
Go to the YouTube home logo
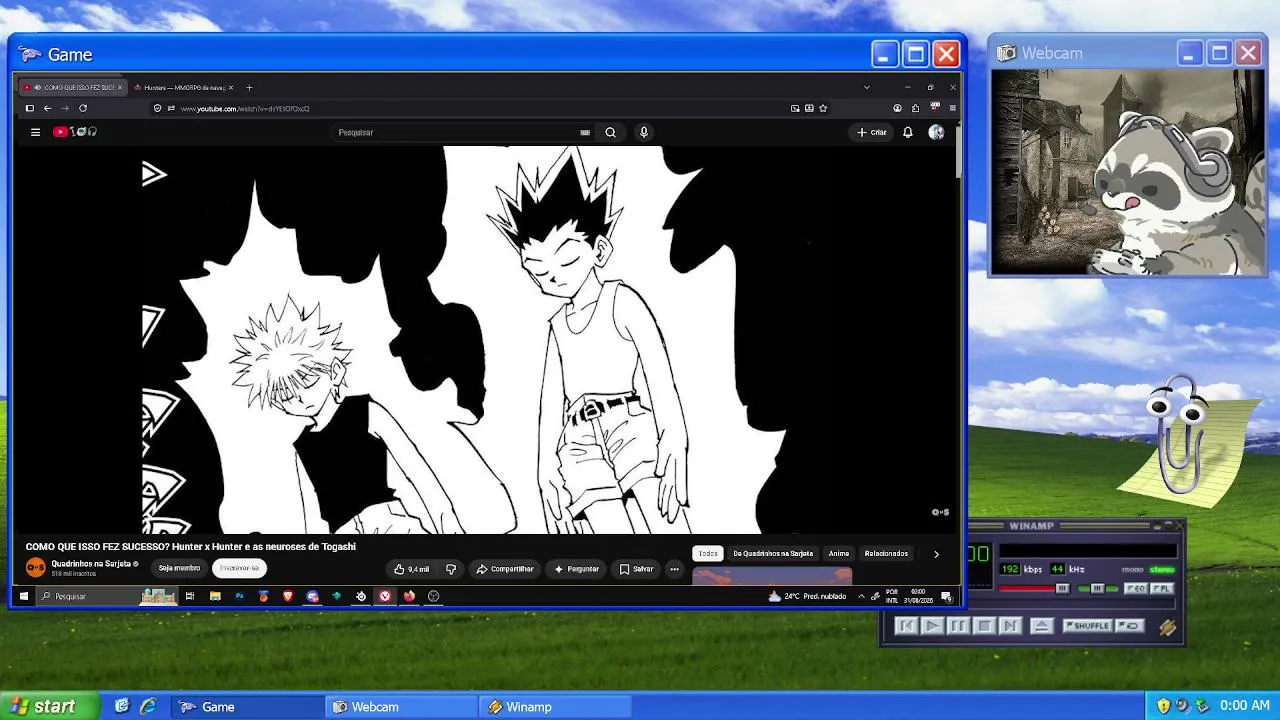[74, 132]
